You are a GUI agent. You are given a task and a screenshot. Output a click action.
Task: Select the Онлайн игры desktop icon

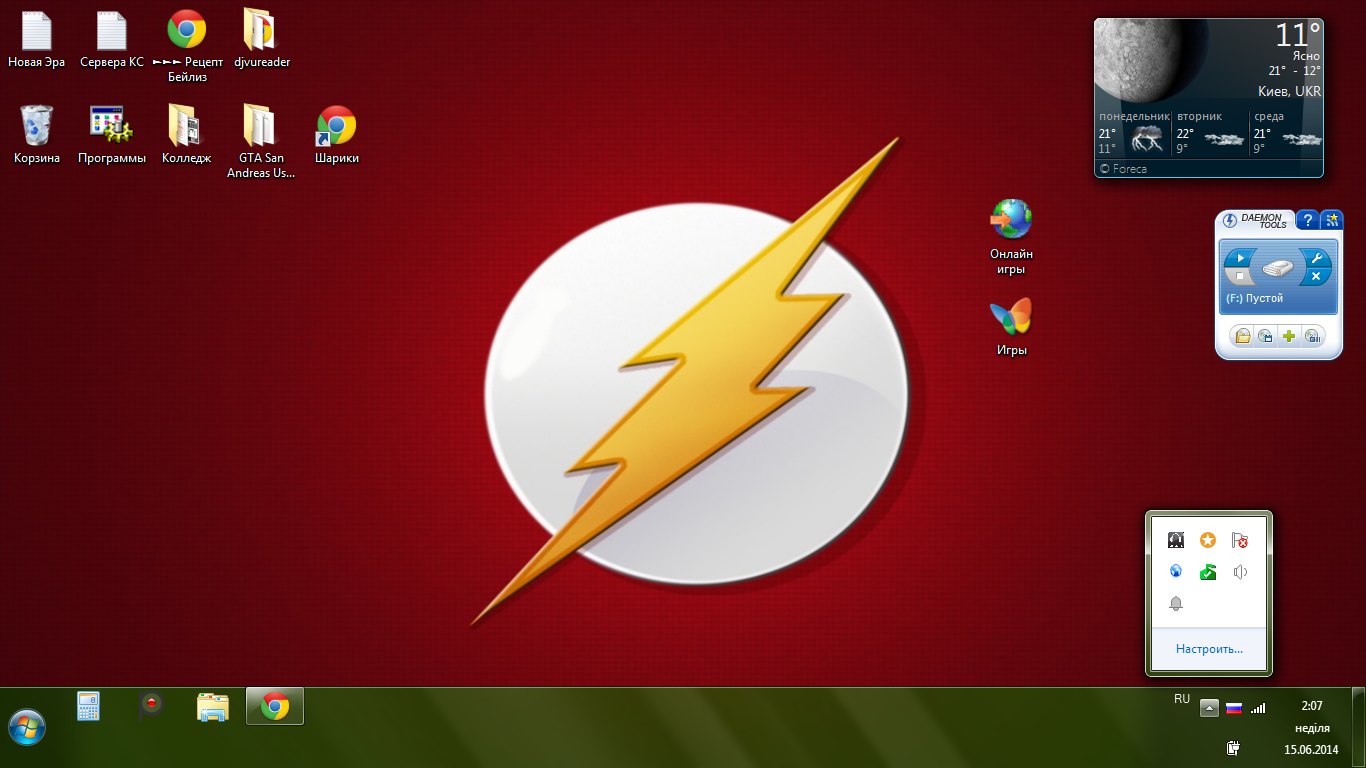pyautogui.click(x=1011, y=238)
